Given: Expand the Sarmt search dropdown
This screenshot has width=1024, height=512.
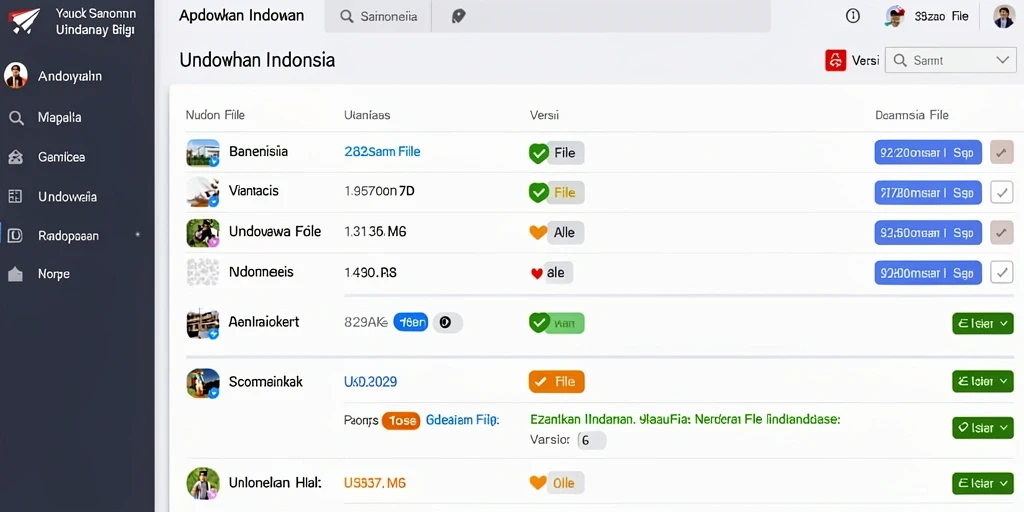Looking at the screenshot, I should (951, 61).
